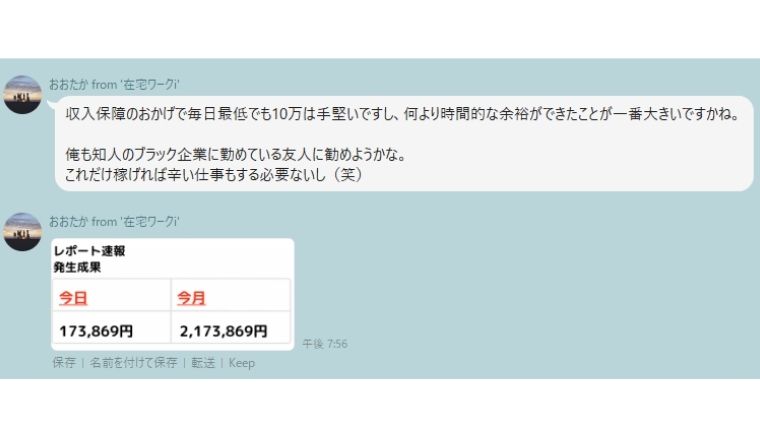
Task: Save the image to Keep
Action: pyautogui.click(x=241, y=363)
